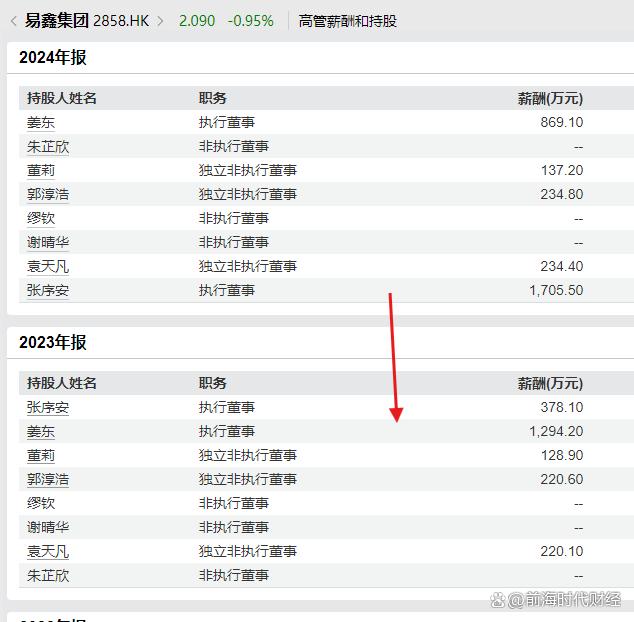Click 缪钦 name in 2023 table
The height and width of the screenshot is (622, 634).
tap(41, 504)
